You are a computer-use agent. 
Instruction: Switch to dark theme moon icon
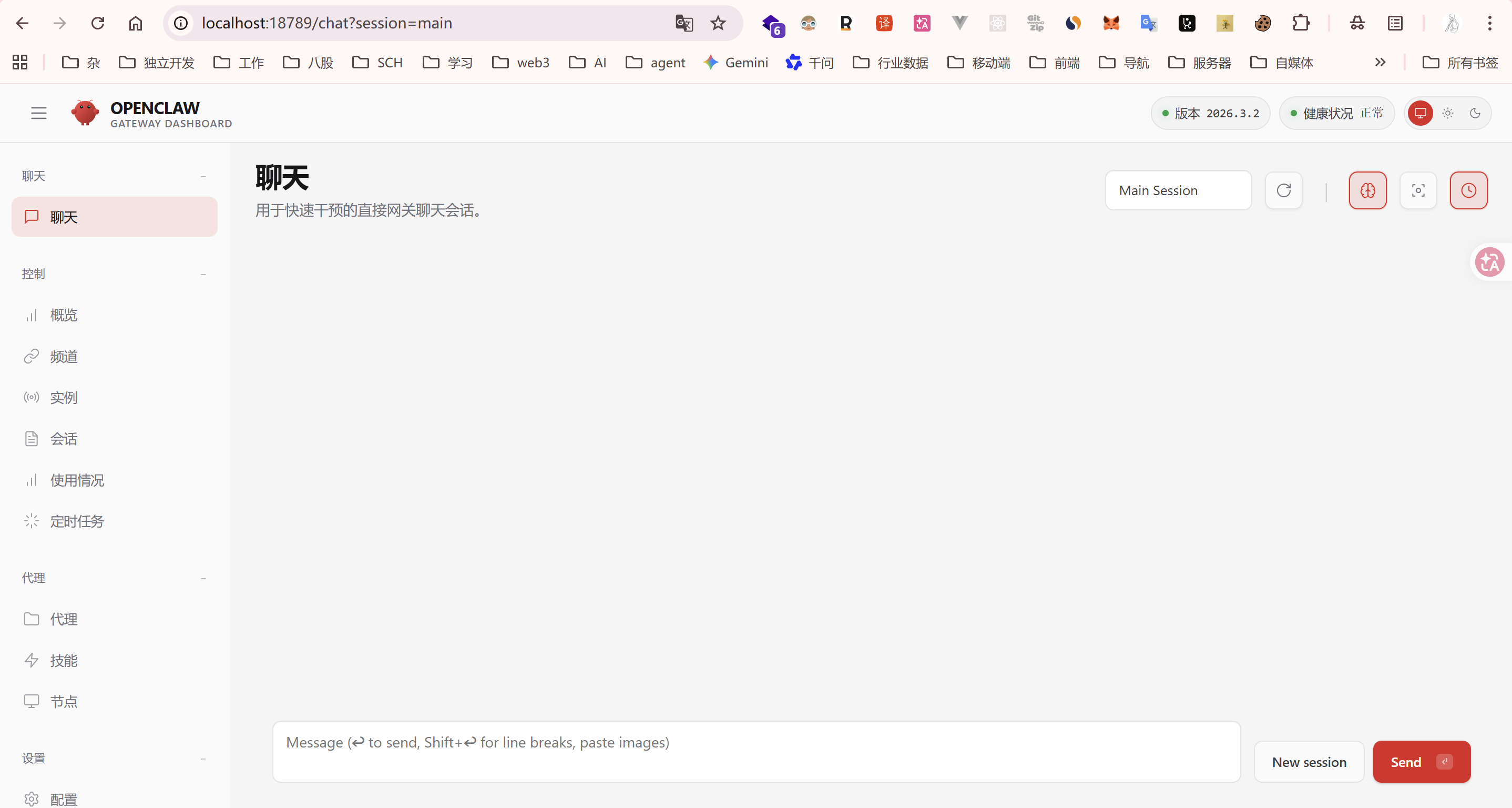(1475, 113)
